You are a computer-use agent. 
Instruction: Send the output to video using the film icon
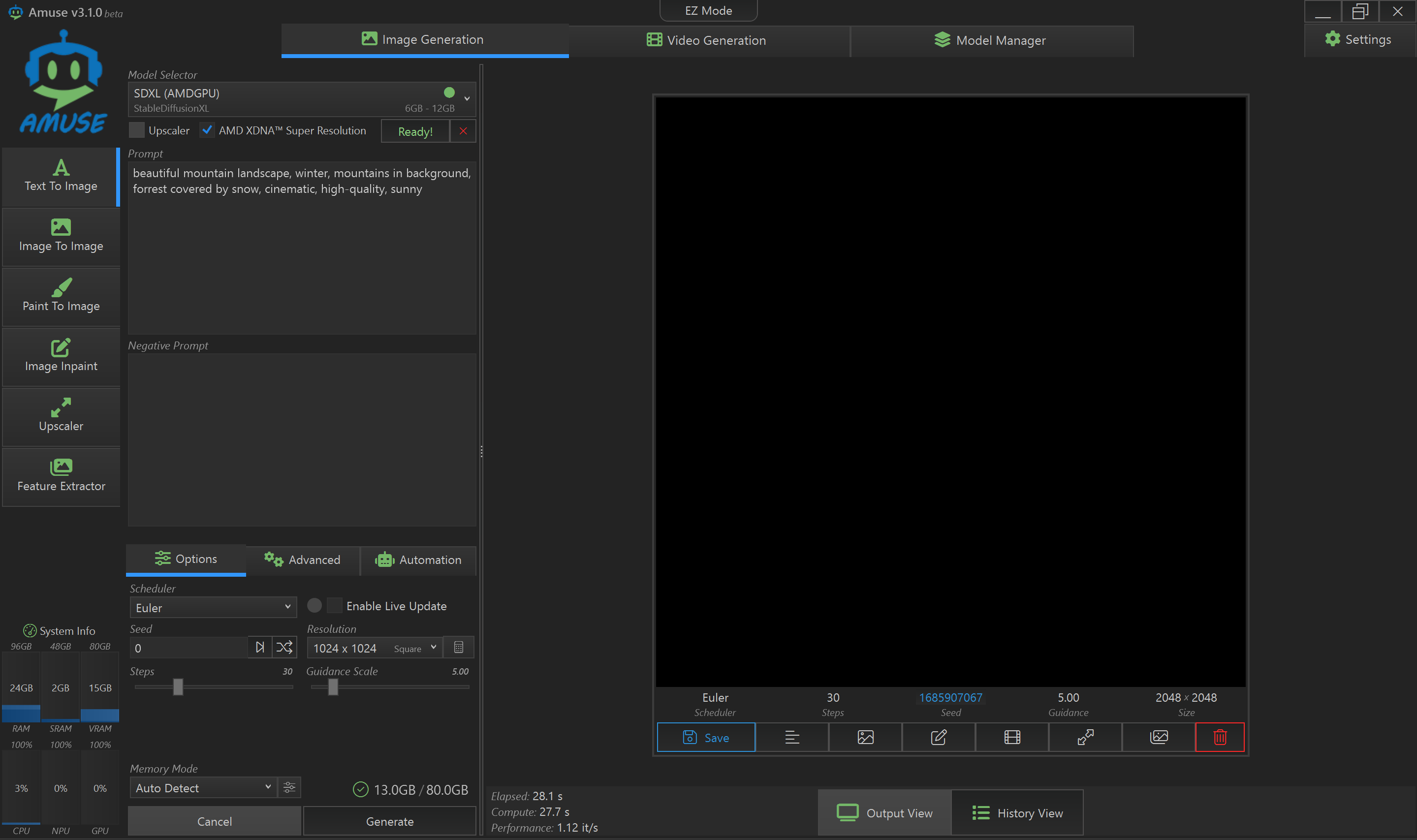pos(1011,737)
